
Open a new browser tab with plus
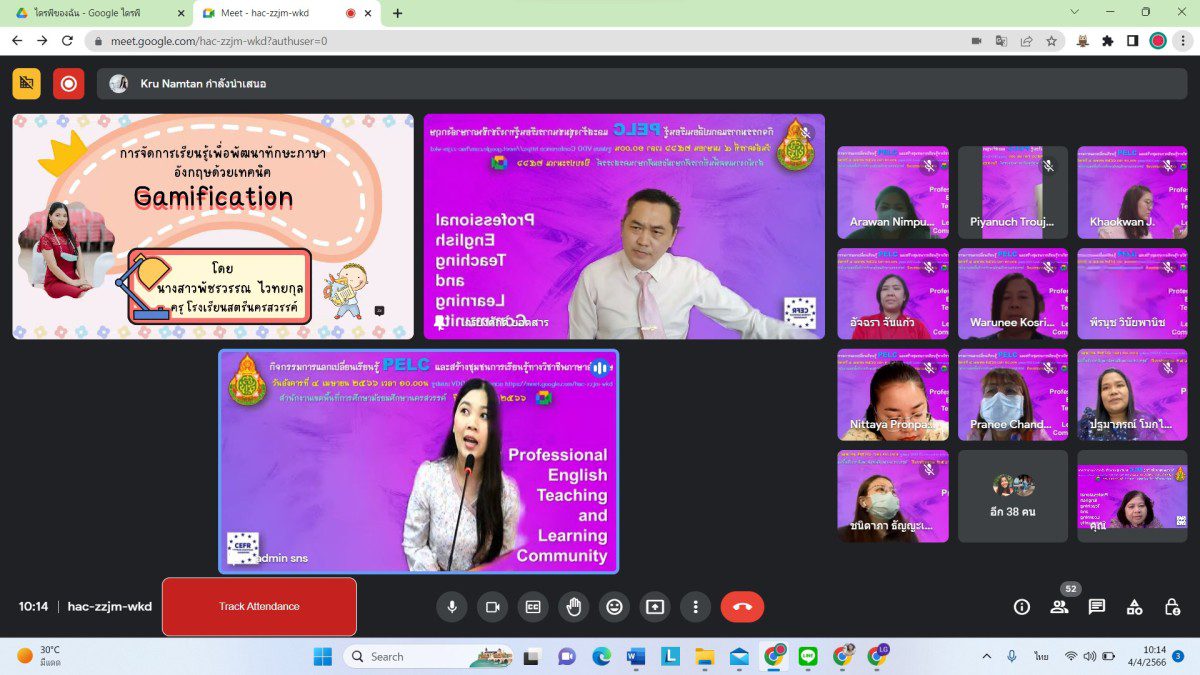pos(398,13)
